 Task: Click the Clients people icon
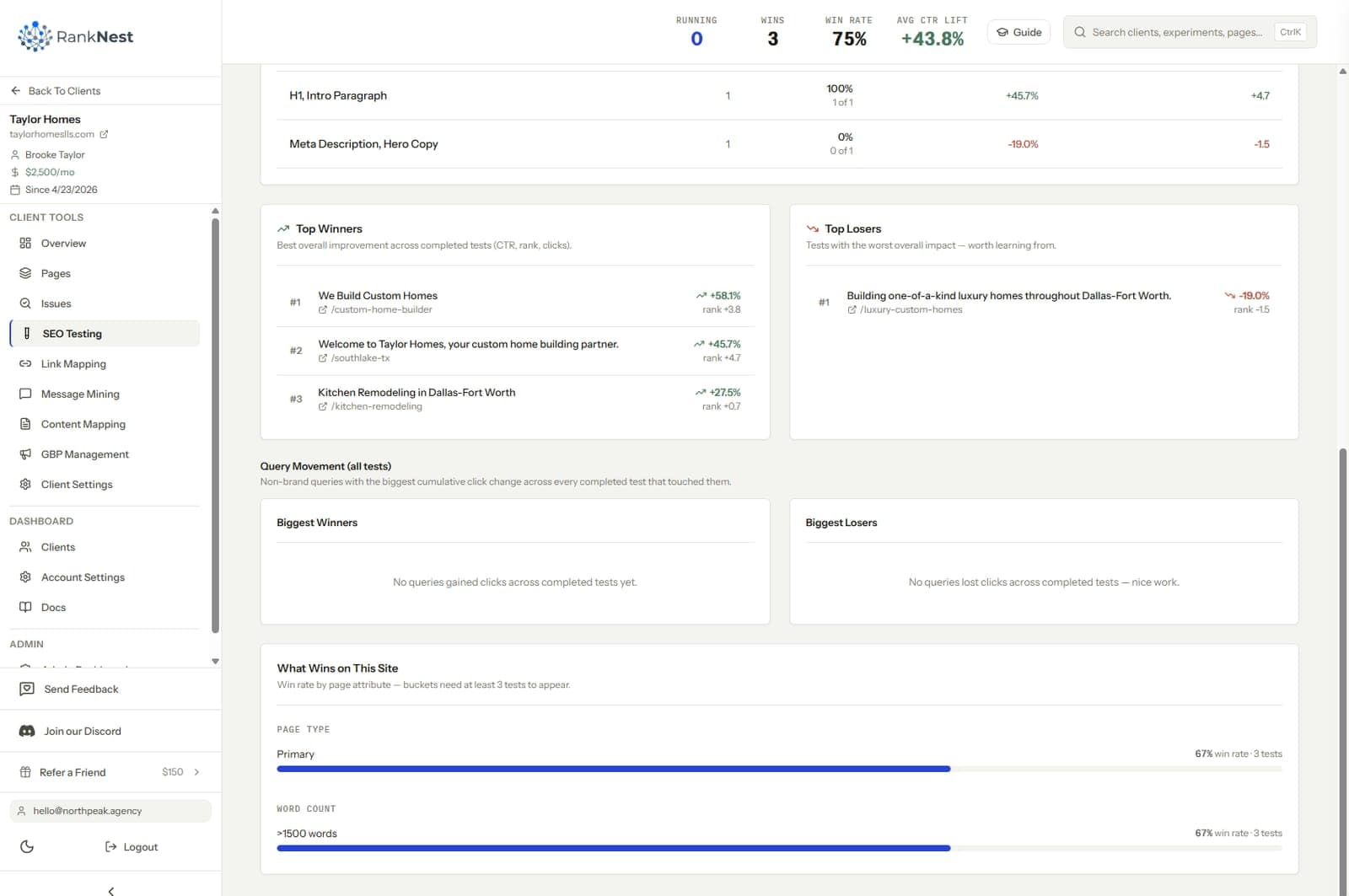(x=25, y=547)
